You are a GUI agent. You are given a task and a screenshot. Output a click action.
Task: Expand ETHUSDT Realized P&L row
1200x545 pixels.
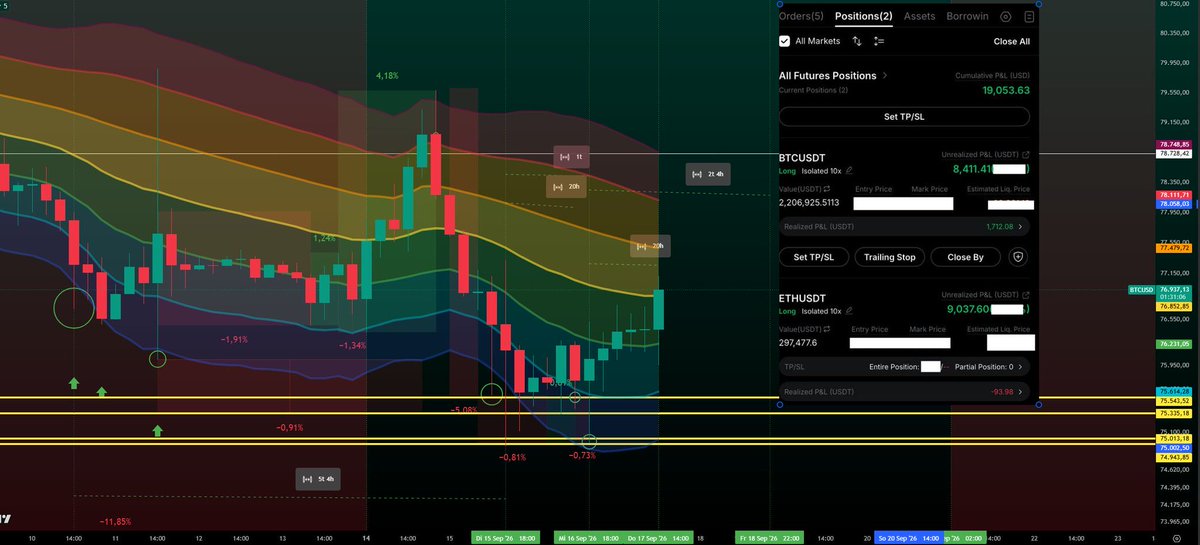point(904,392)
